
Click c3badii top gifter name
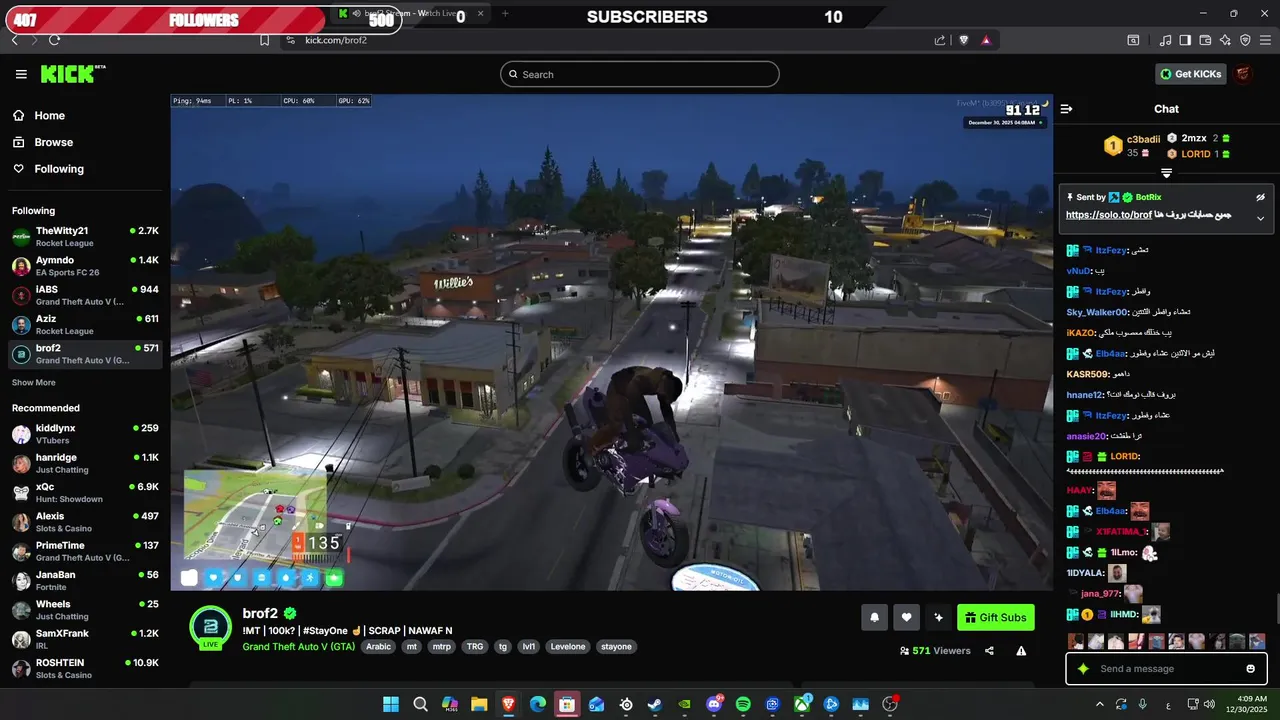[x=1143, y=139]
